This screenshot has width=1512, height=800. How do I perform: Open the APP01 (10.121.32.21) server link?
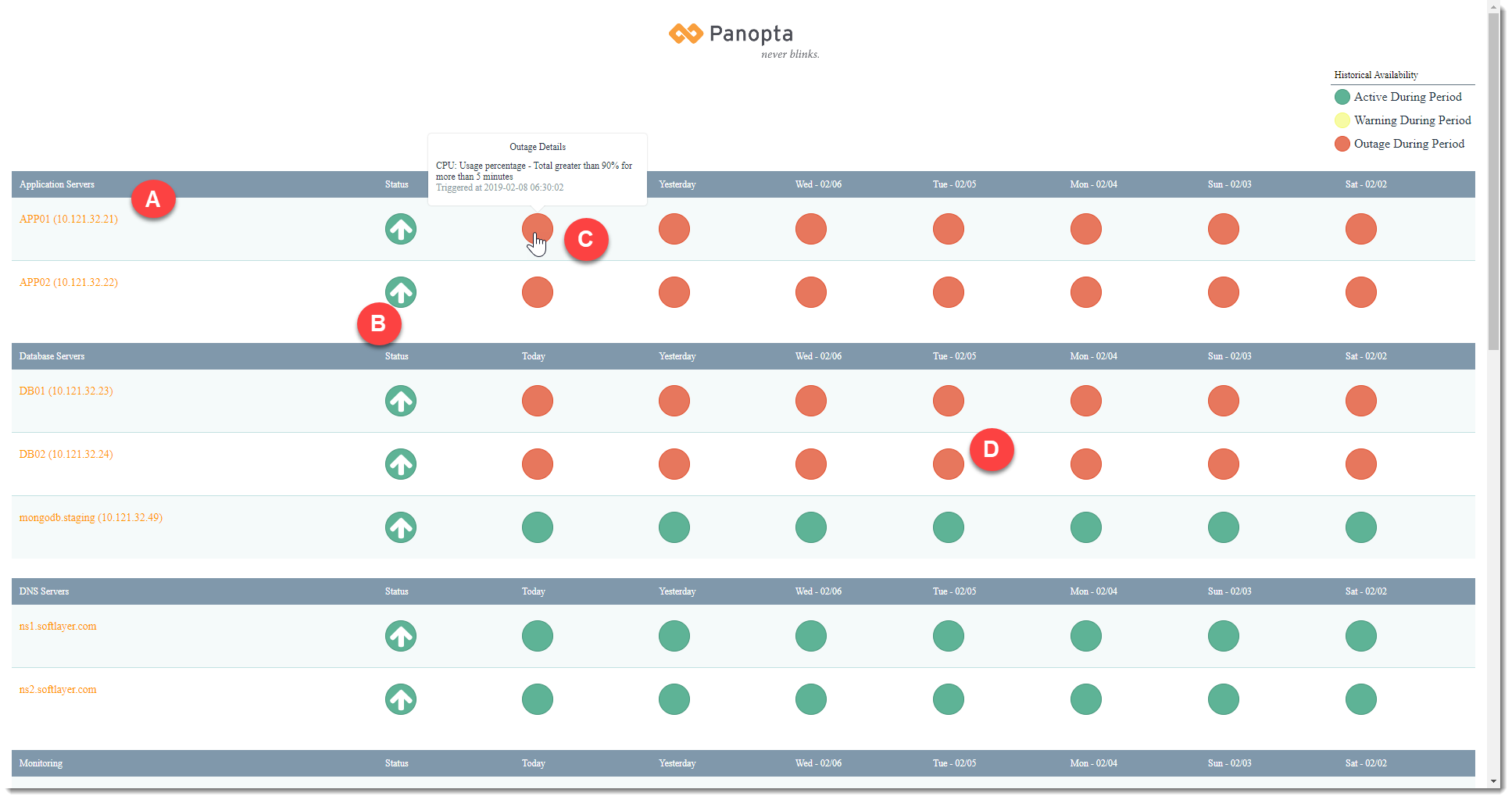pos(69,220)
